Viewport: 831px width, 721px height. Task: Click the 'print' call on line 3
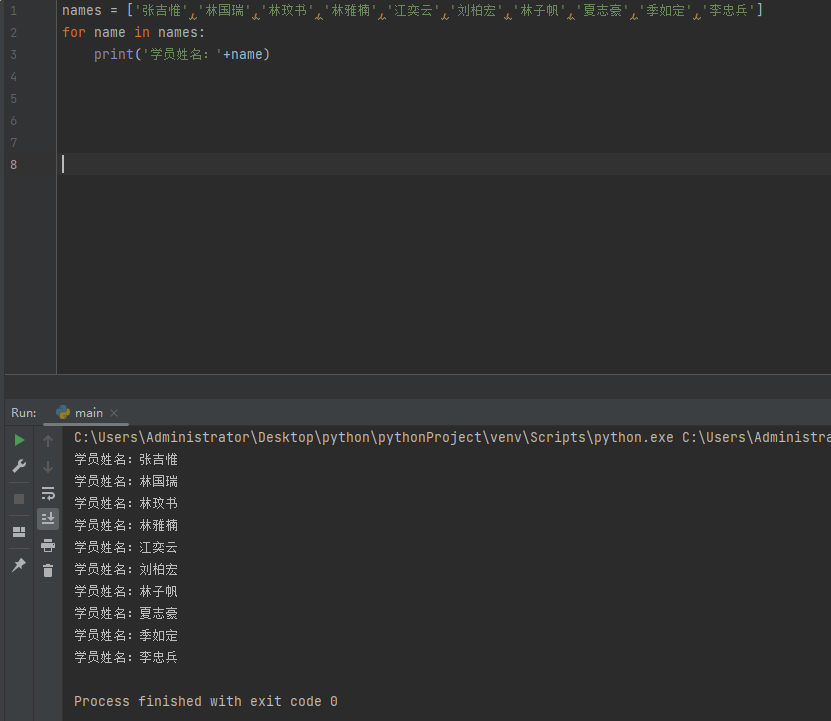pyautogui.click(x=114, y=55)
